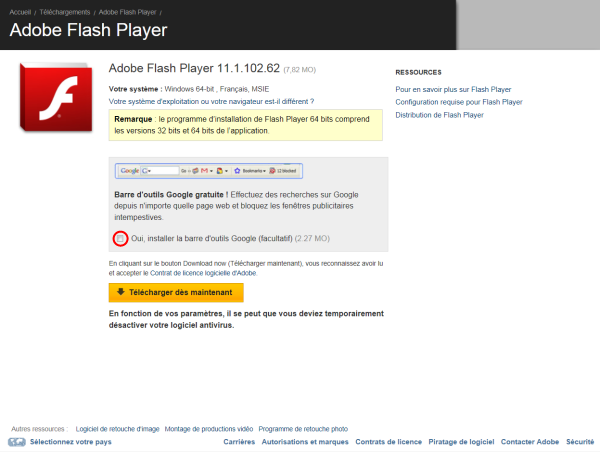This screenshot has width=600, height=452.
Task: Open 'Distribution de Flash Player' link
Action: [x=439, y=115]
